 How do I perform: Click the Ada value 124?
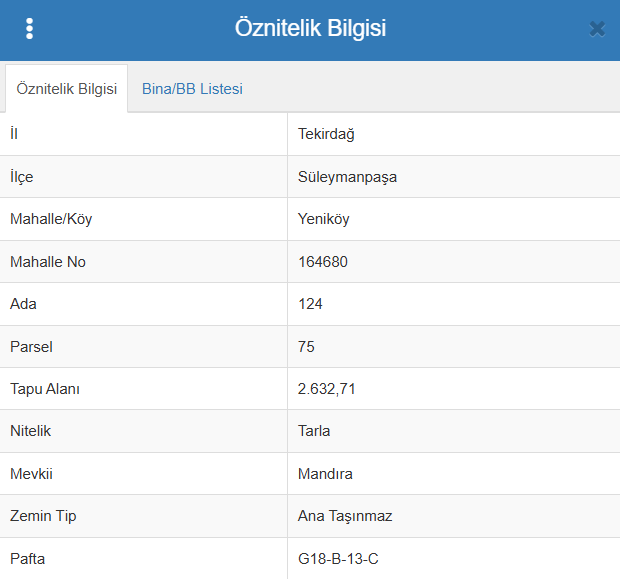[x=310, y=304]
